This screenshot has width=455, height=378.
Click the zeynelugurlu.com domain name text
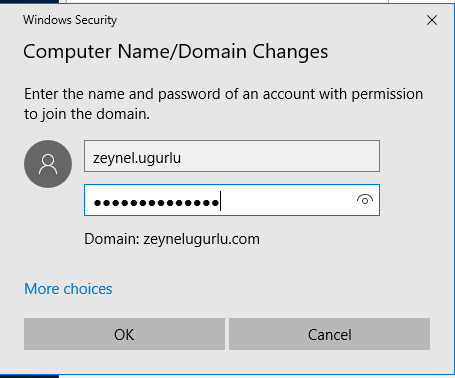coord(201,239)
